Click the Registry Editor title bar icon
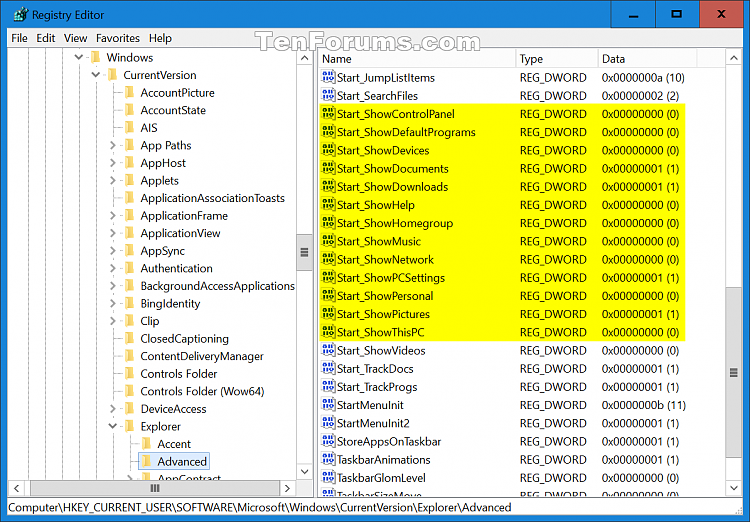750x522 pixels. pyautogui.click(x=20, y=15)
